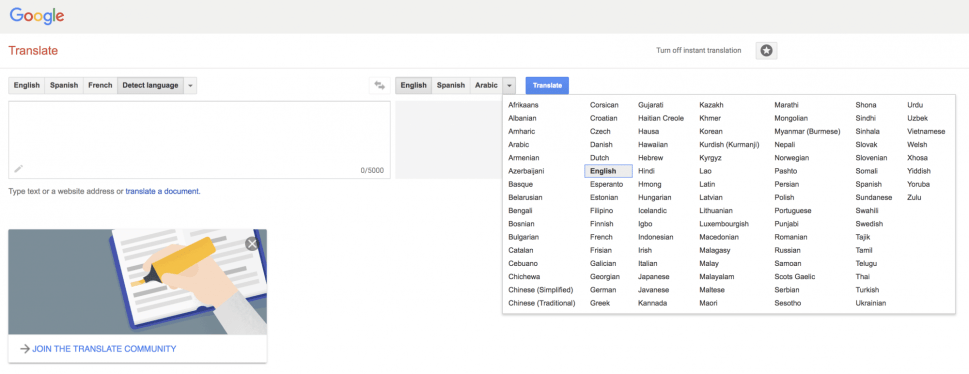Open the Phrasebook star icon

tap(766, 51)
